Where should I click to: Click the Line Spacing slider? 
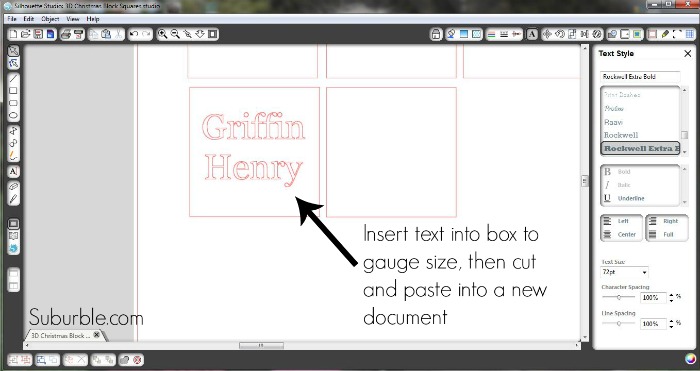(618, 323)
